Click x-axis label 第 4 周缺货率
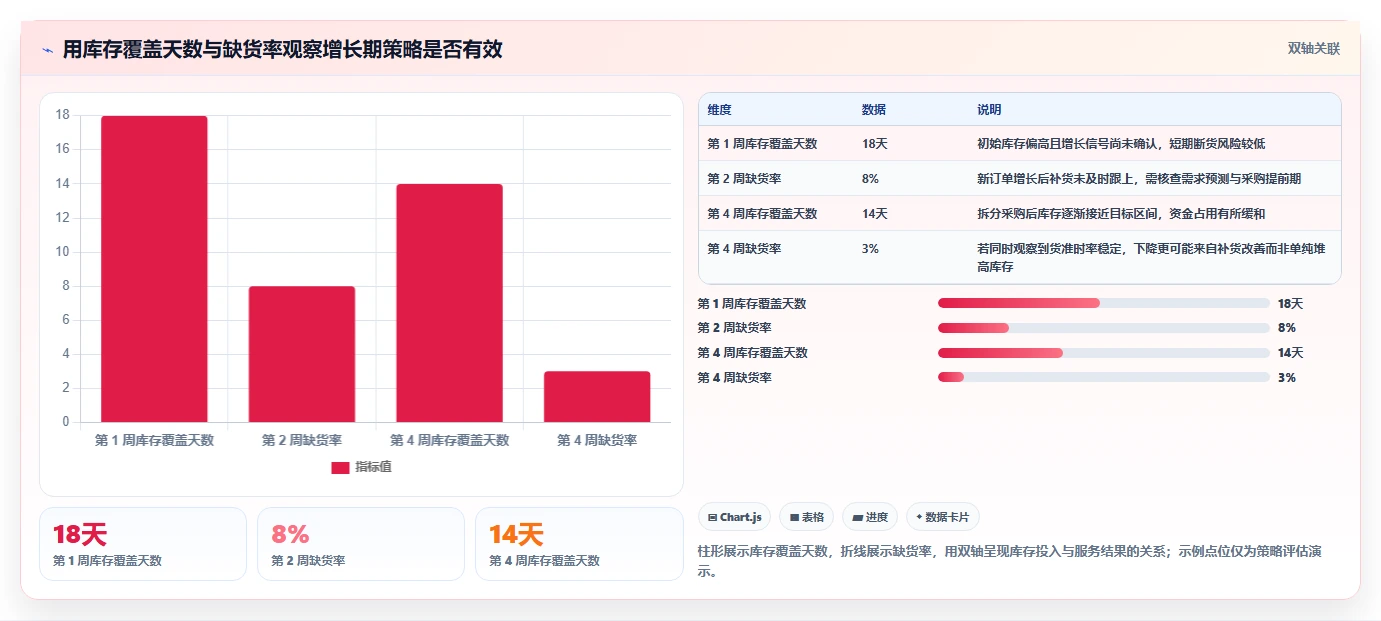1381x621 pixels. point(597,440)
